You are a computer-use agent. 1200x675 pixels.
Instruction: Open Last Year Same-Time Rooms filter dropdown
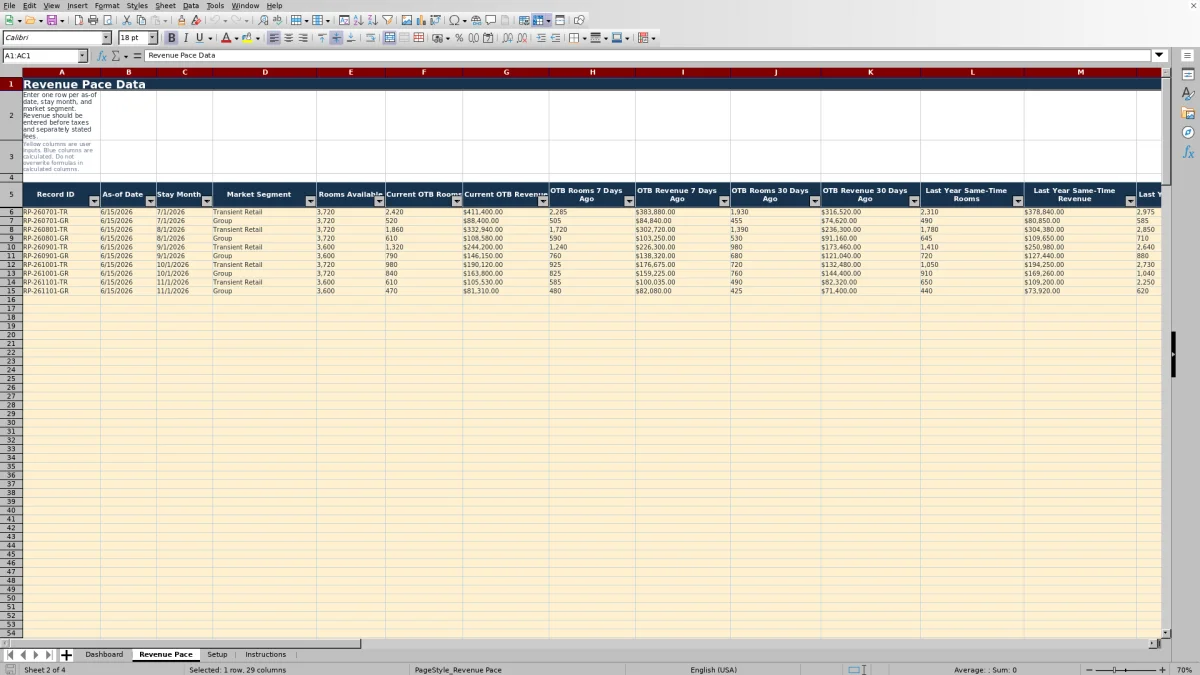1018,201
